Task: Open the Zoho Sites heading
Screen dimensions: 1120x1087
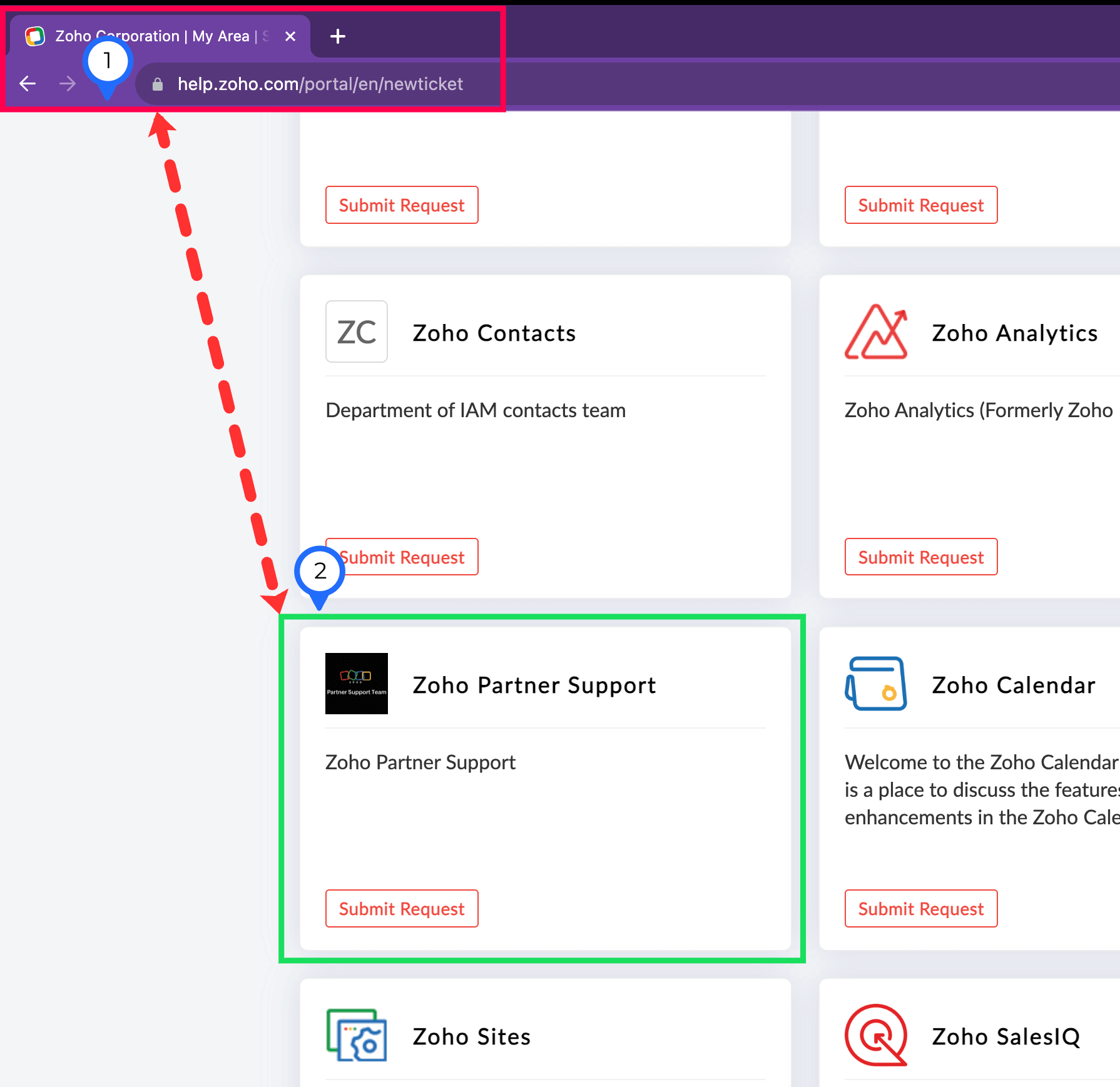Action: point(472,1036)
